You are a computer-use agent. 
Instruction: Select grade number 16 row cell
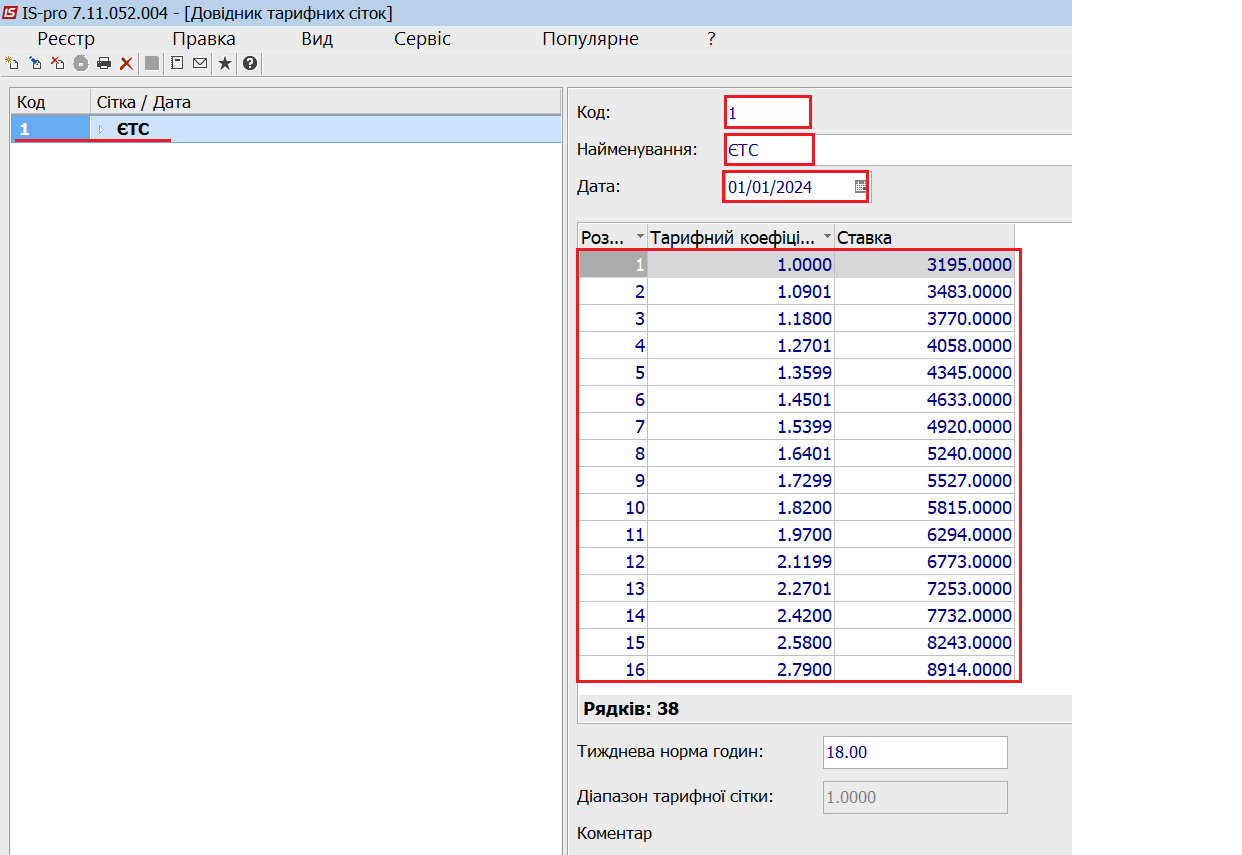613,670
